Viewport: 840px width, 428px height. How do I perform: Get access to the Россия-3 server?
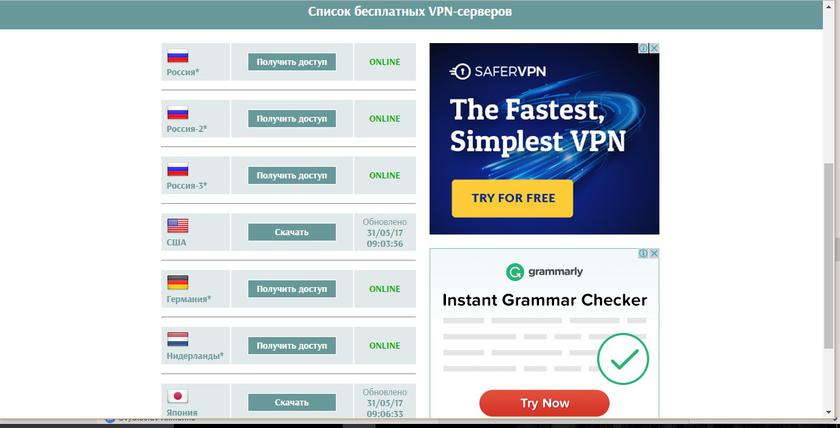pyautogui.click(x=292, y=175)
